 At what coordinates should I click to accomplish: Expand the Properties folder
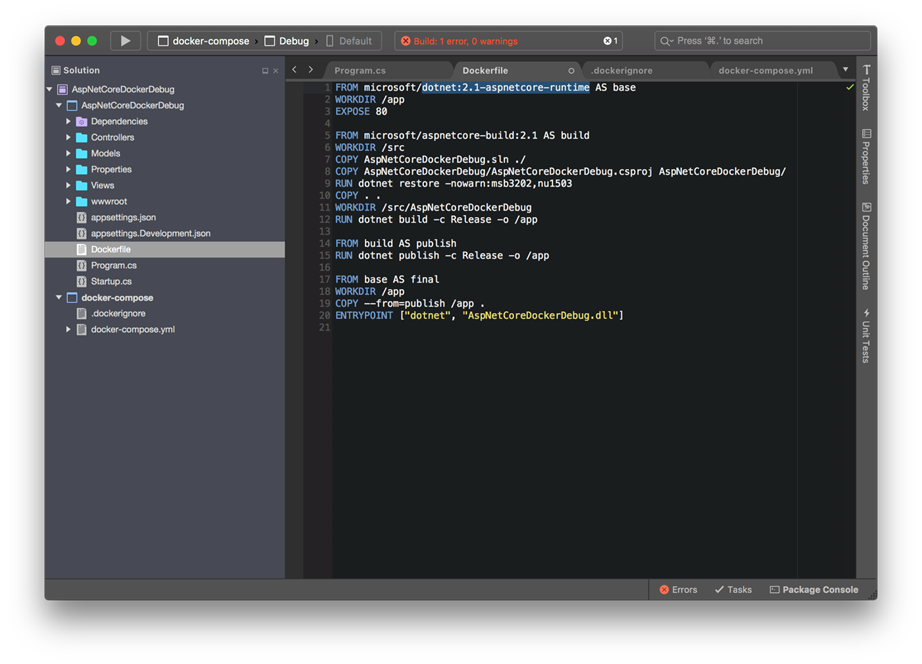68,169
